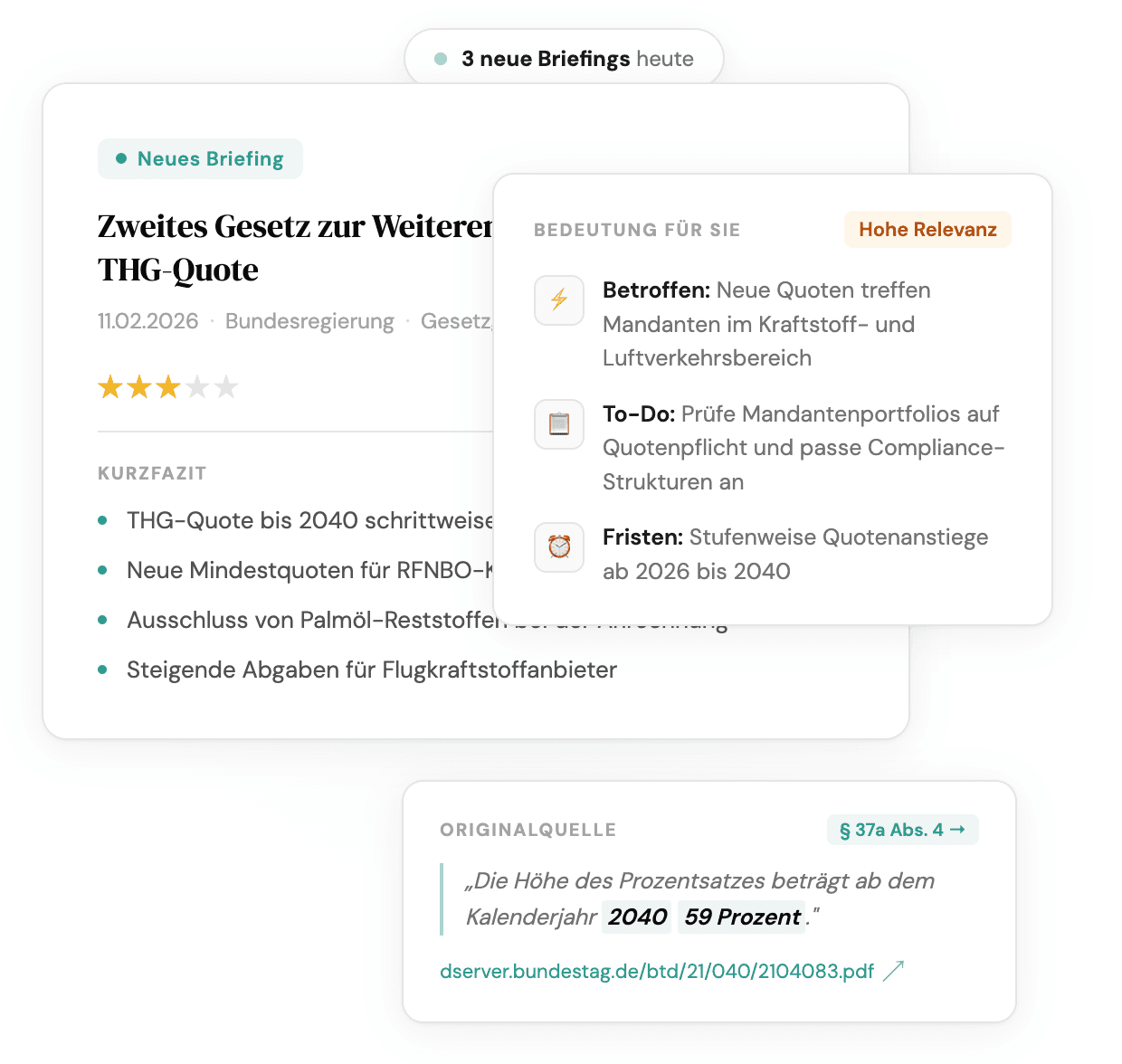Click the teal dot on Neues Briefing badge
The width and height of the screenshot is (1122, 1064).
(x=121, y=158)
